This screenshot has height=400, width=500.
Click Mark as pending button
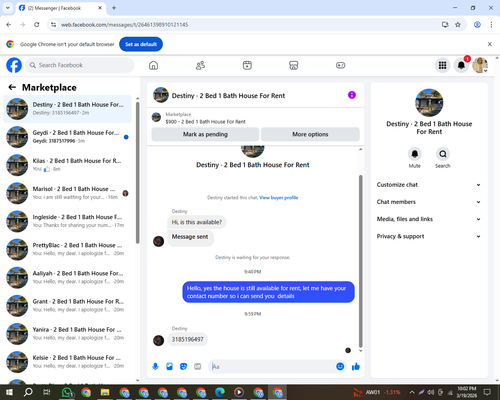pos(205,134)
